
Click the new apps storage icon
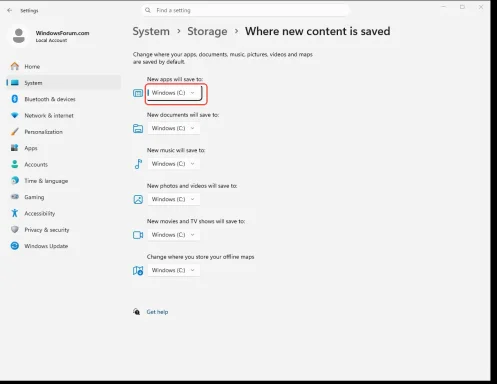(x=138, y=93)
